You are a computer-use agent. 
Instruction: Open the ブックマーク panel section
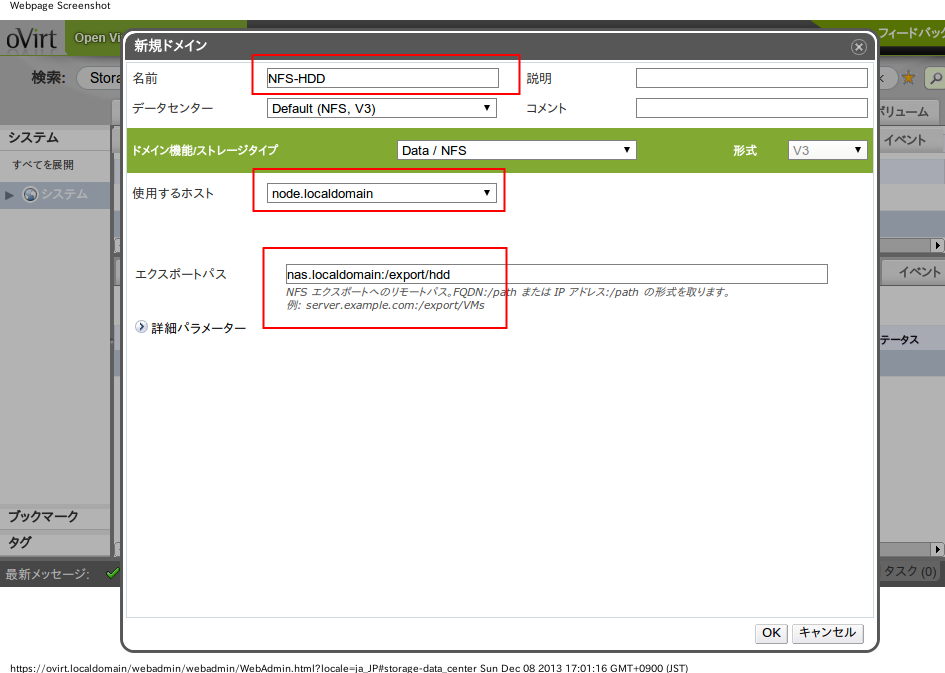(44, 517)
